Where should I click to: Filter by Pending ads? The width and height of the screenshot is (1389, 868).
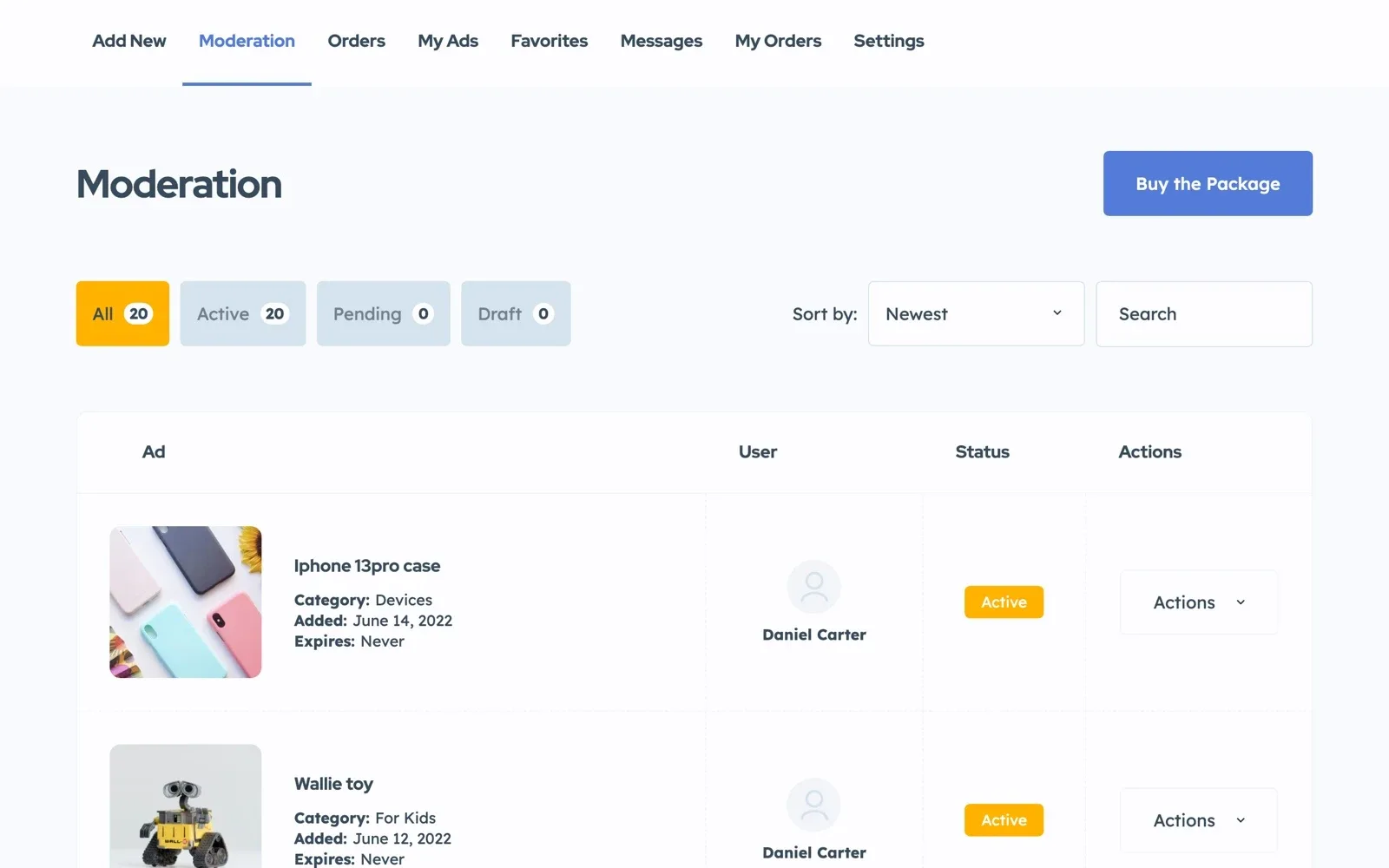(383, 313)
